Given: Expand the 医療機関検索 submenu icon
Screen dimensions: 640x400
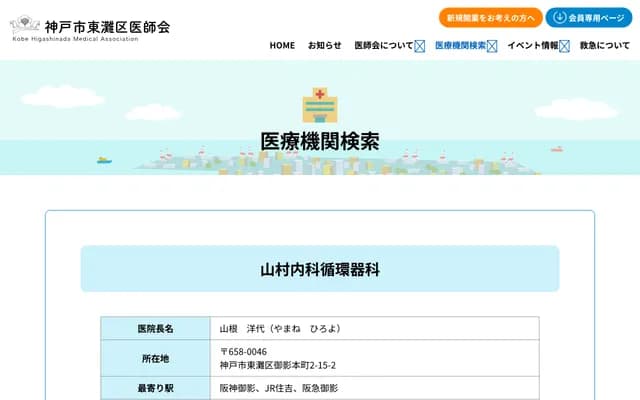Looking at the screenshot, I should [x=492, y=46].
